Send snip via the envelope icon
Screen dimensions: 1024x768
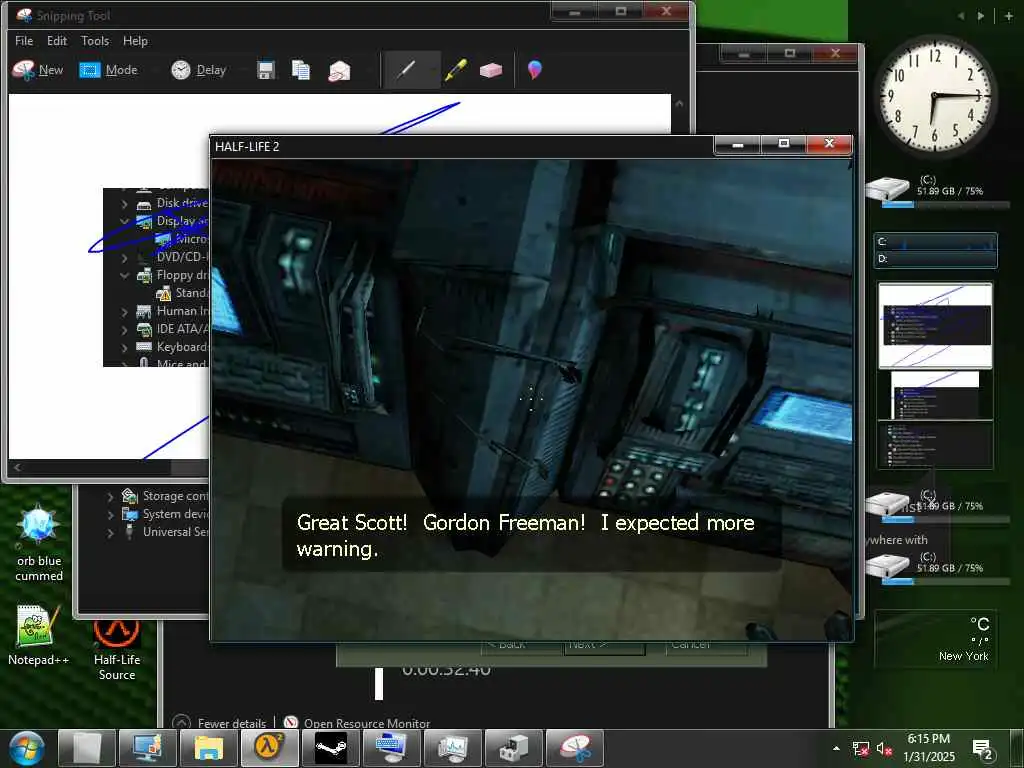tap(340, 71)
